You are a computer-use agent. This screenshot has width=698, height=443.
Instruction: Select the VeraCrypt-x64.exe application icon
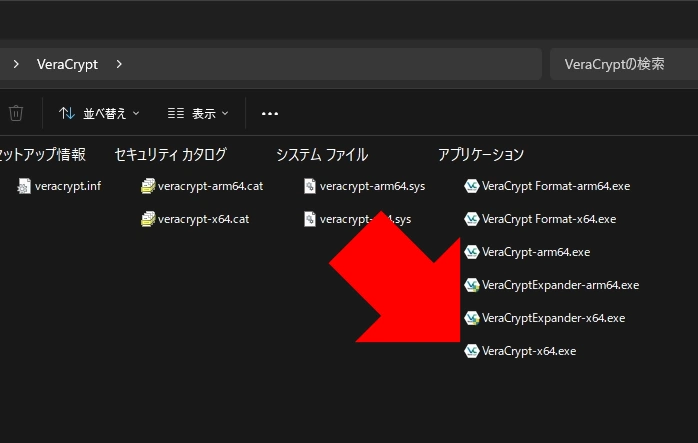coord(472,351)
